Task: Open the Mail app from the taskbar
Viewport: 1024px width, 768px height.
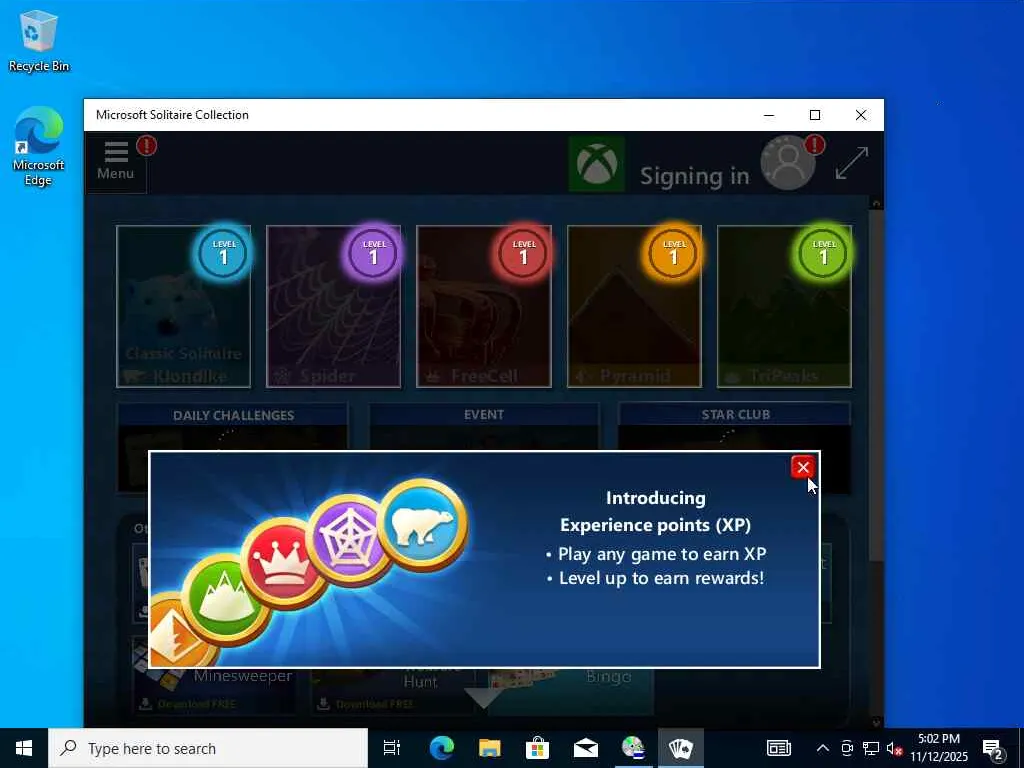Action: (586, 748)
